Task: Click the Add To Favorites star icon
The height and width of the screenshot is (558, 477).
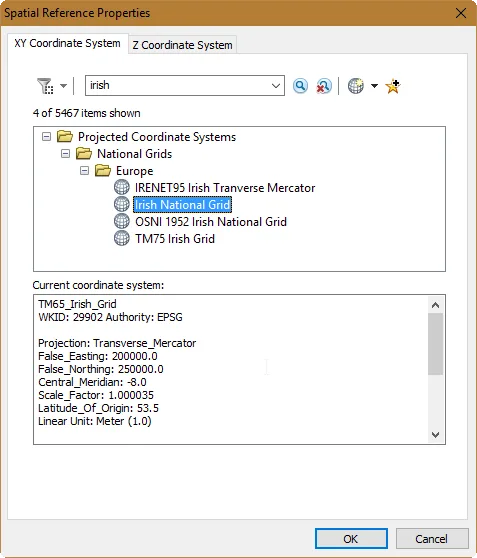Action: (x=393, y=86)
